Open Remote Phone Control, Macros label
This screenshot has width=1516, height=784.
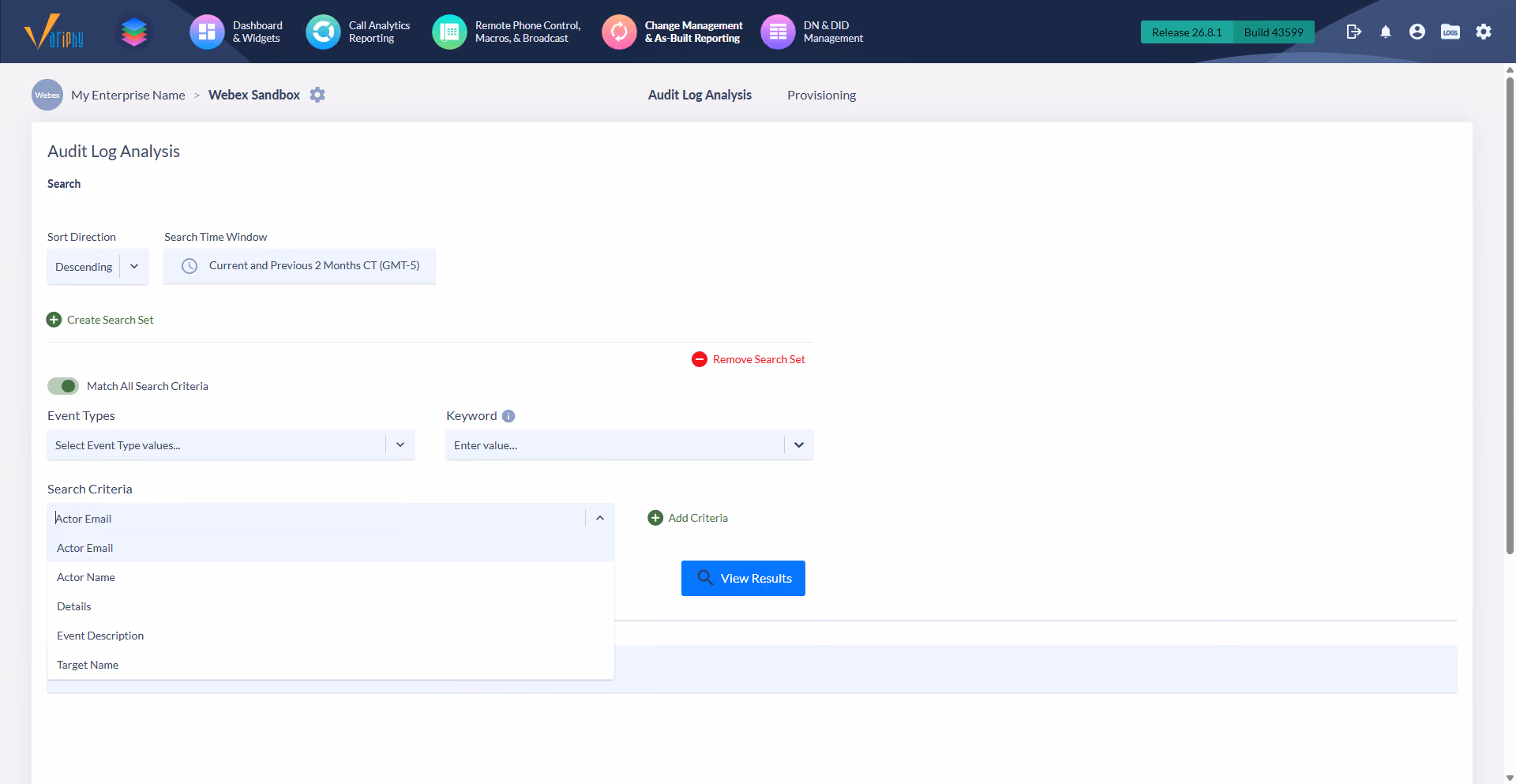(527, 32)
